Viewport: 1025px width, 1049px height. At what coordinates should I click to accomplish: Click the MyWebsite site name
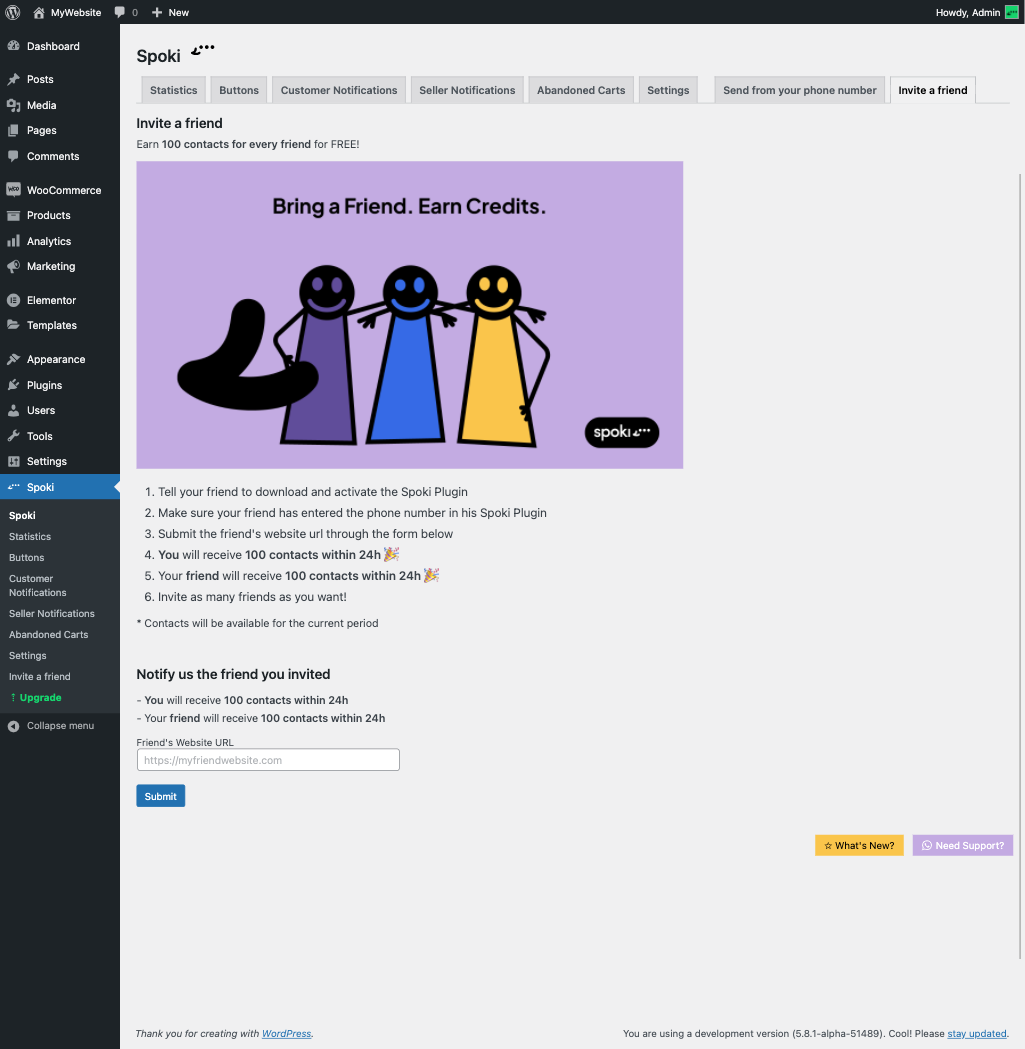76,12
